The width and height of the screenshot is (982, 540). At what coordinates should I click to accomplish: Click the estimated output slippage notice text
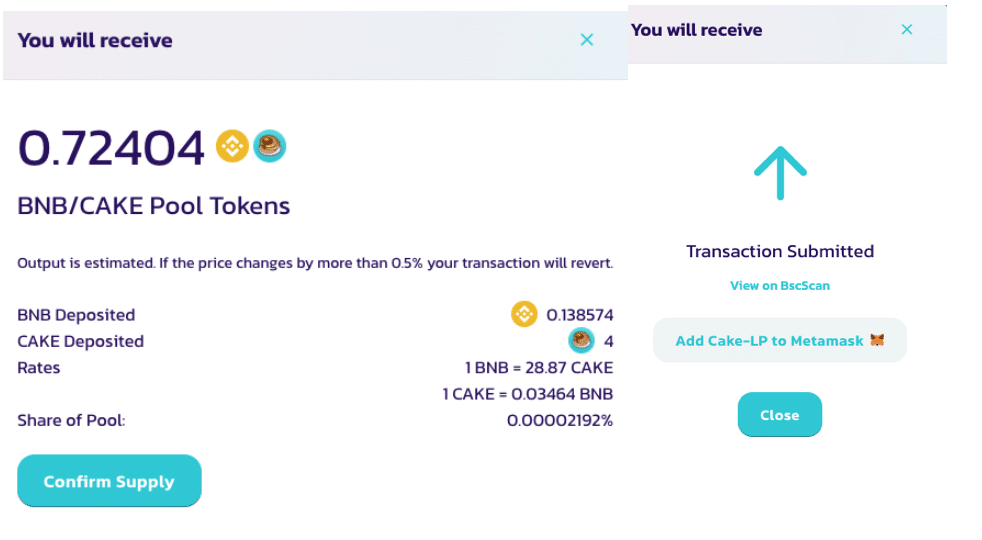click(315, 264)
